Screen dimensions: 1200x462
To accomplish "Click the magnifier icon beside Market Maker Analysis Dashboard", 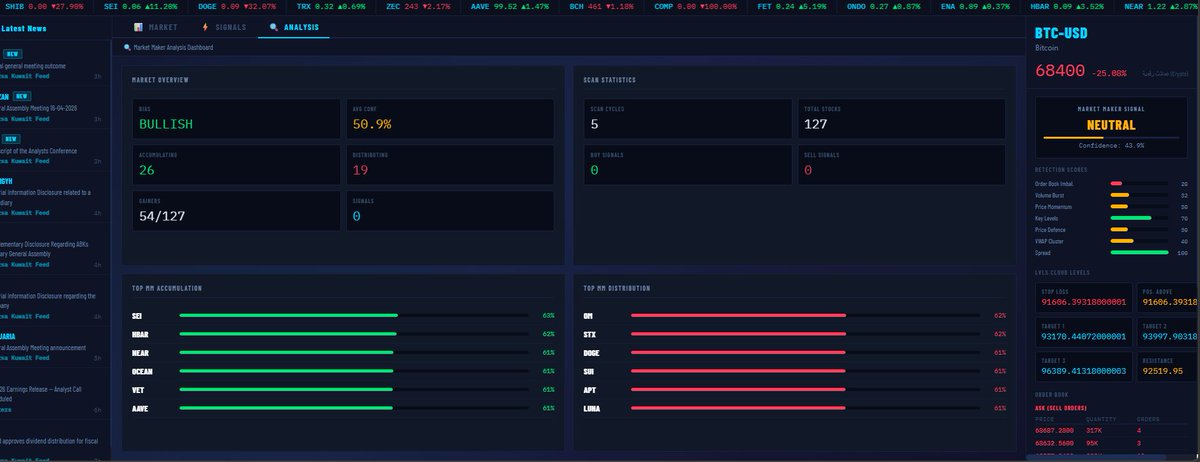I will [x=127, y=47].
